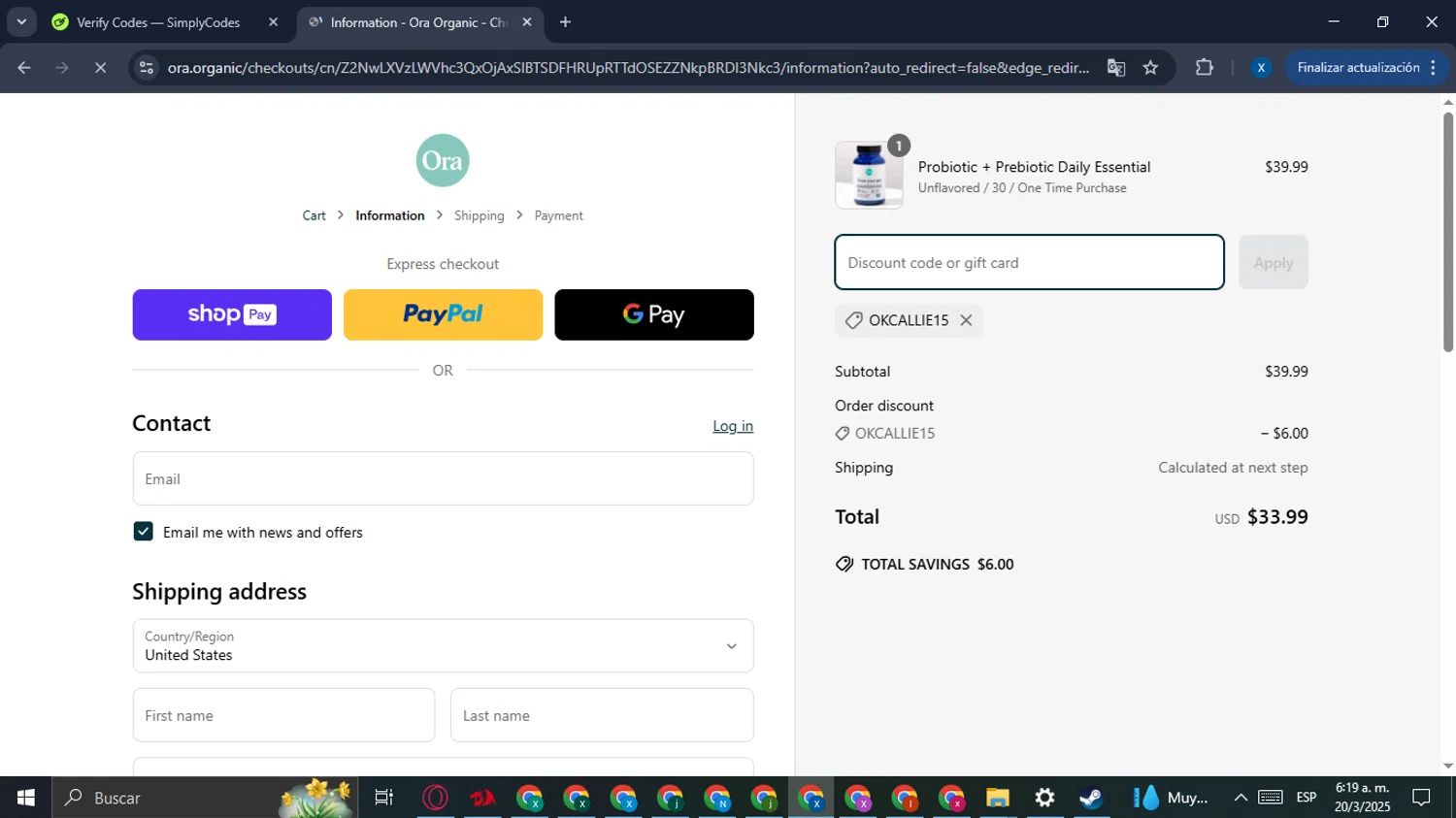Click the Probiotic product thumbnail
The image size is (1456, 818).
[869, 175]
